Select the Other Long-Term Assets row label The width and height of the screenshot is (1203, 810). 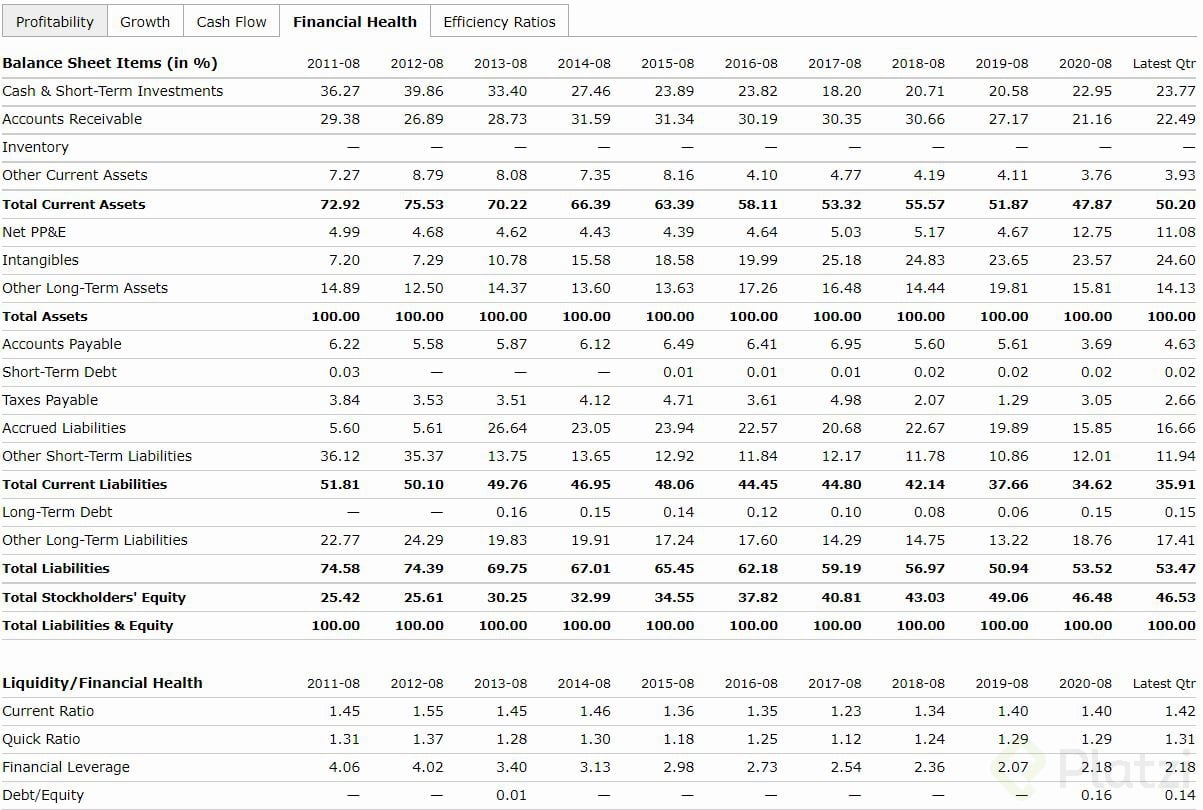[85, 288]
